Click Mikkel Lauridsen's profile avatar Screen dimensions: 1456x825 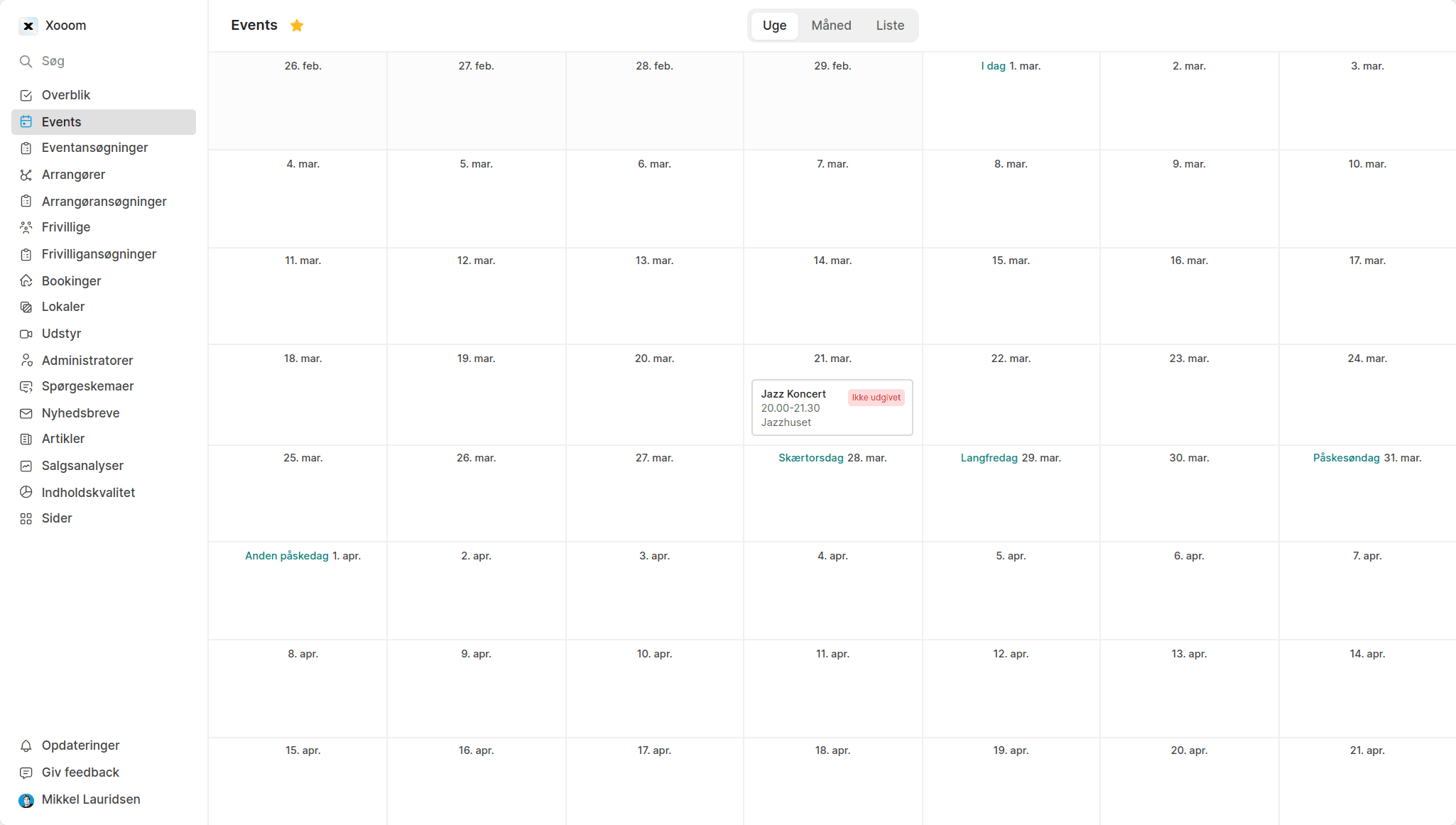click(x=26, y=800)
